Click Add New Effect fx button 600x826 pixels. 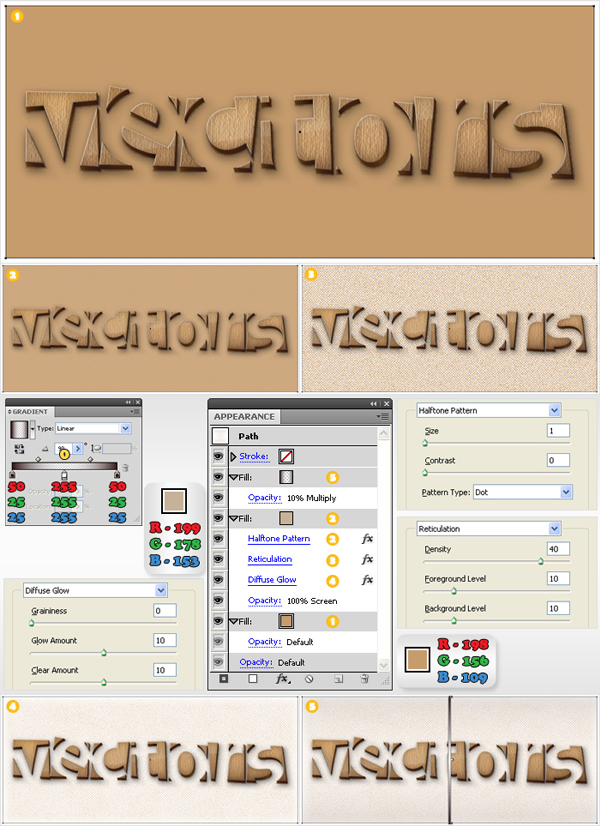pyautogui.click(x=283, y=679)
